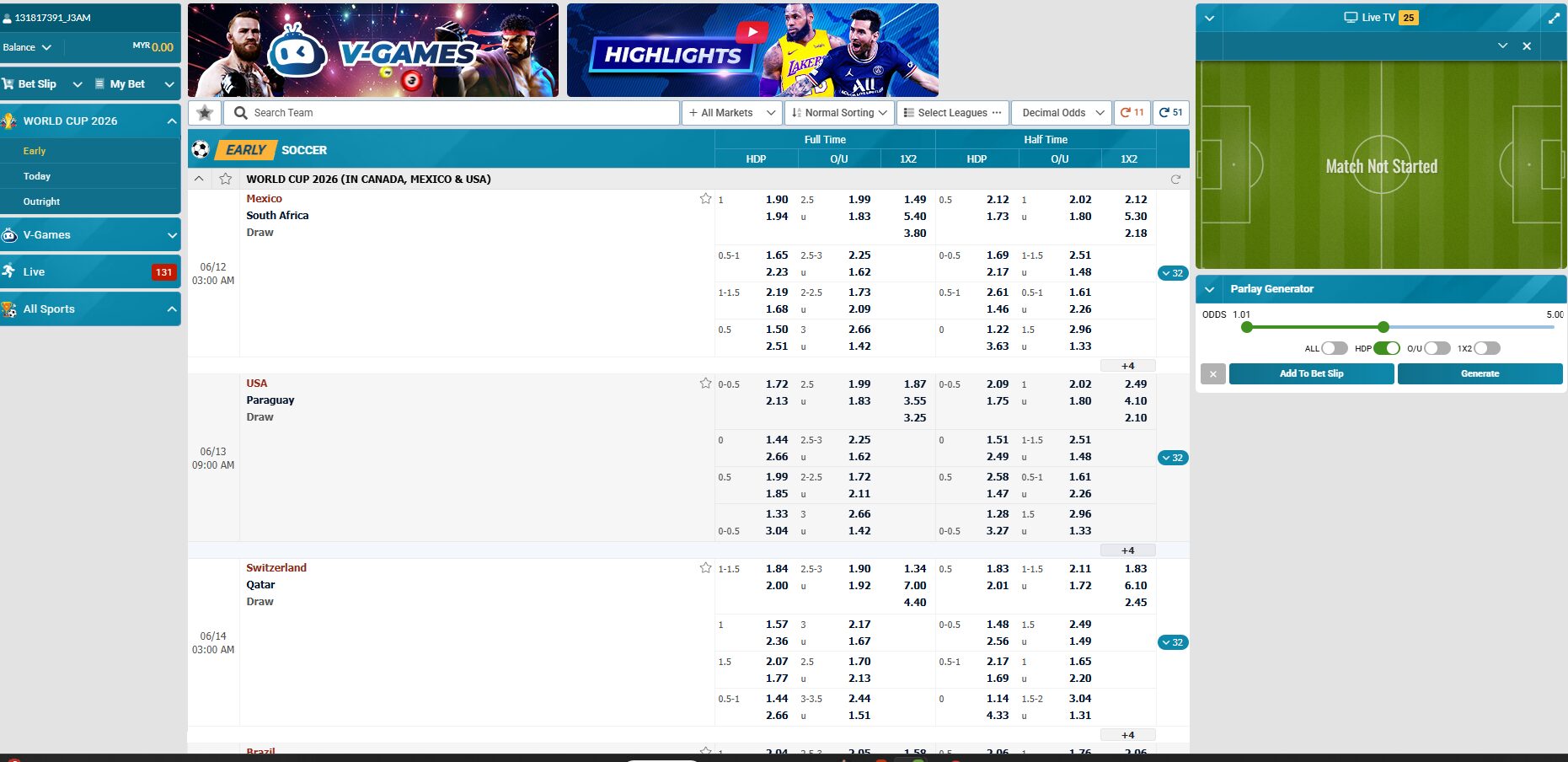
Task: Enable the ALL toggle in Parlay Generator
Action: [x=1334, y=348]
